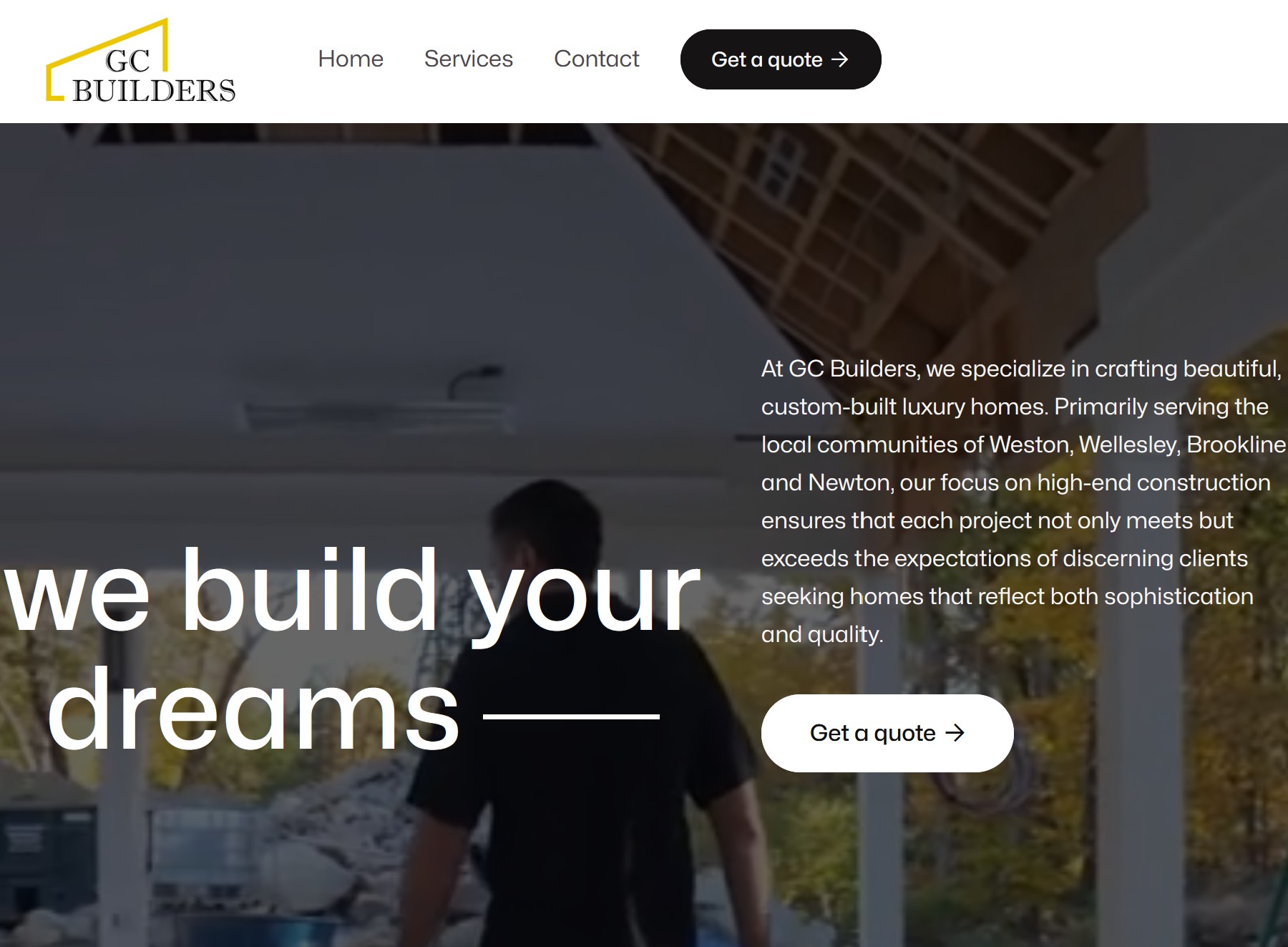Viewport: 1288px width, 947px height.
Task: Click the 'At GC Builders' paragraph opening line
Action: (1021, 369)
